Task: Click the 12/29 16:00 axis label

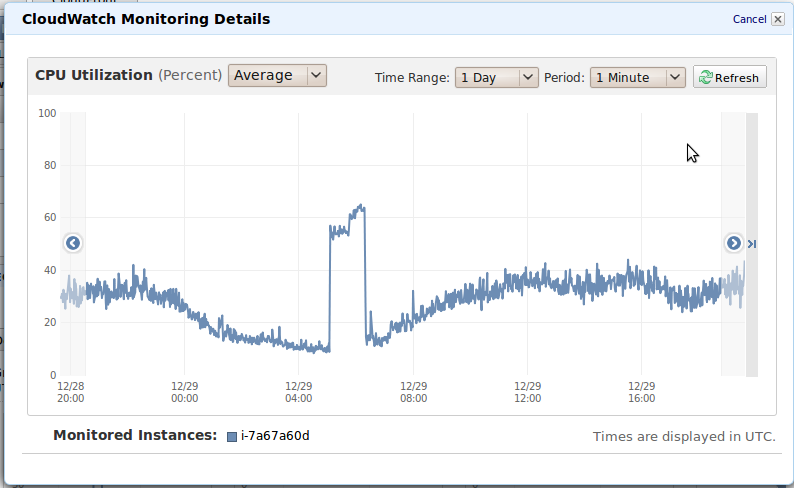Action: [x=642, y=392]
